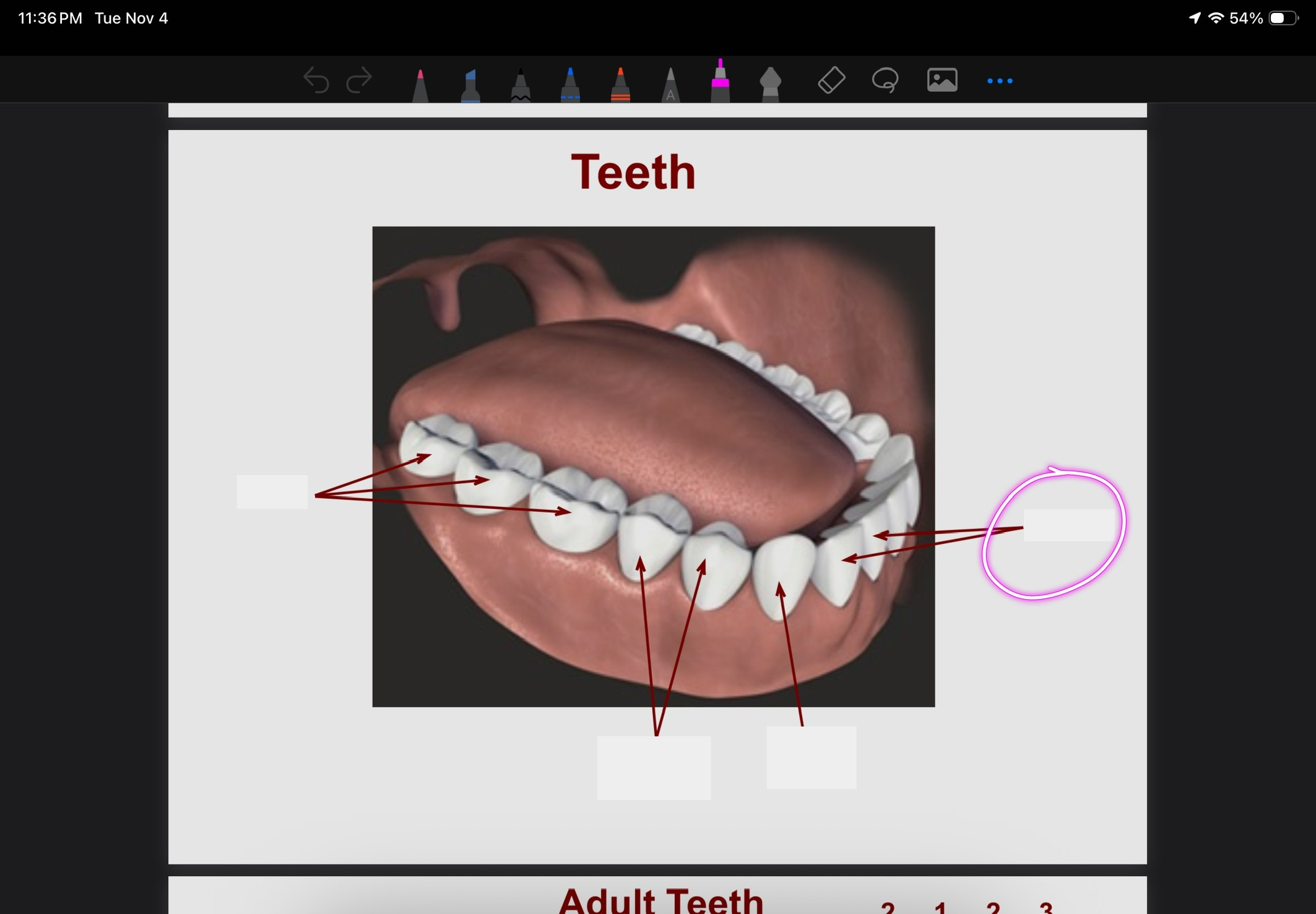1316x914 pixels.
Task: Tap the blank label below canine arrow
Action: 812,757
